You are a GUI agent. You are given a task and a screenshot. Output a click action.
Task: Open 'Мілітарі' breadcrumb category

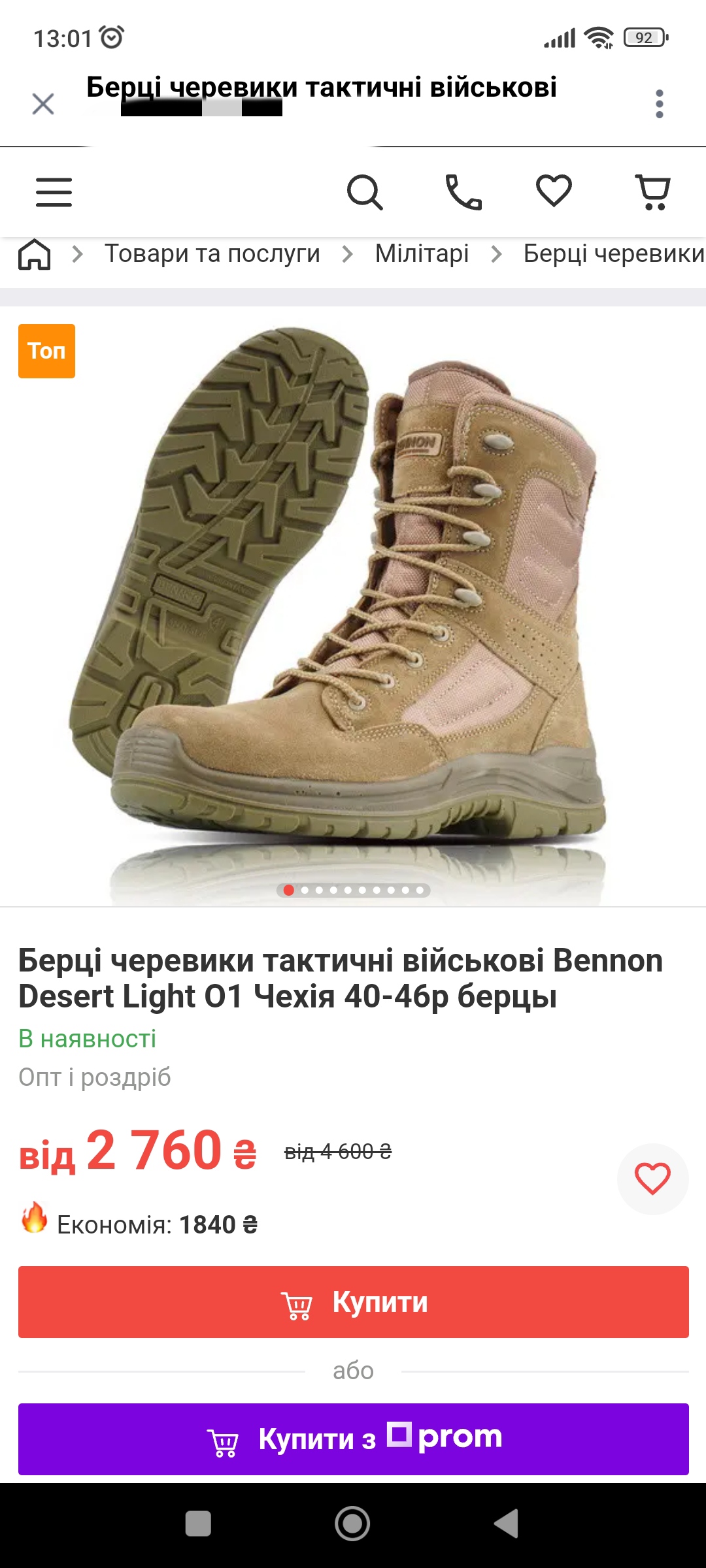tap(422, 253)
